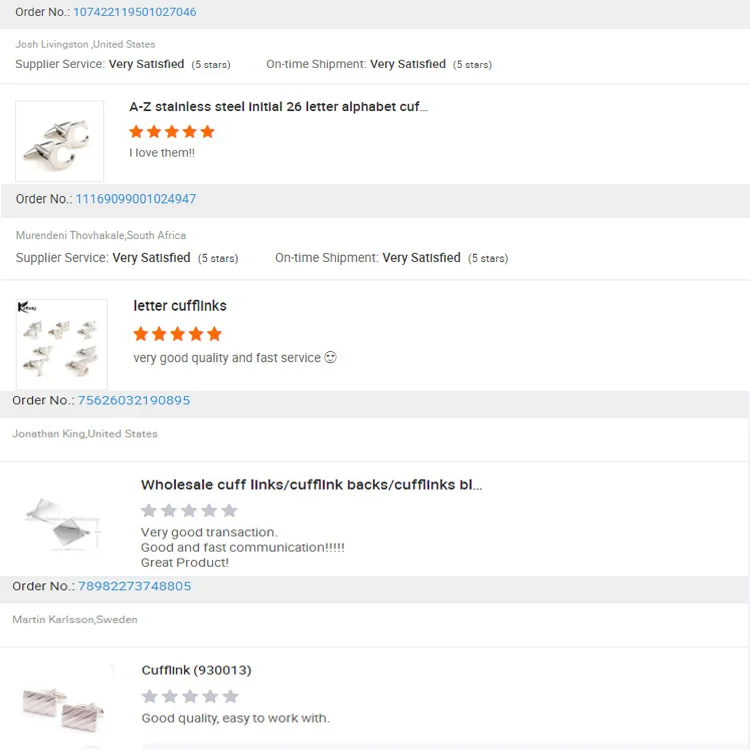Open order number 11169099001024947
750x750 pixels.
pyautogui.click(x=135, y=199)
